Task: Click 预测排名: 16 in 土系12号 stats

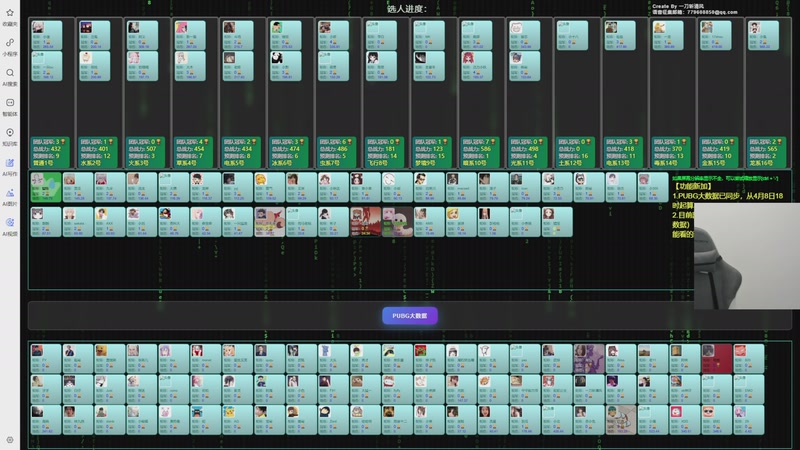Action: point(573,156)
